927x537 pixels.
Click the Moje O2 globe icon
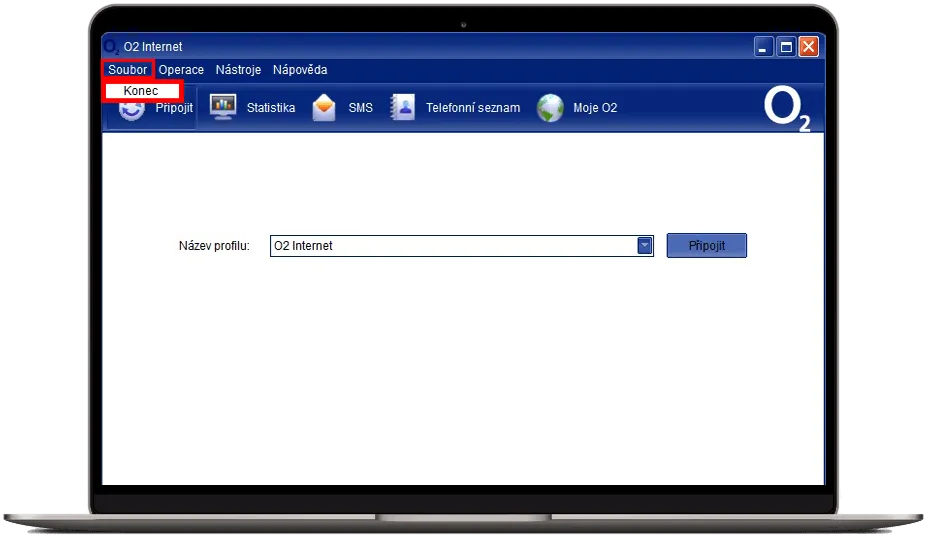pos(550,107)
